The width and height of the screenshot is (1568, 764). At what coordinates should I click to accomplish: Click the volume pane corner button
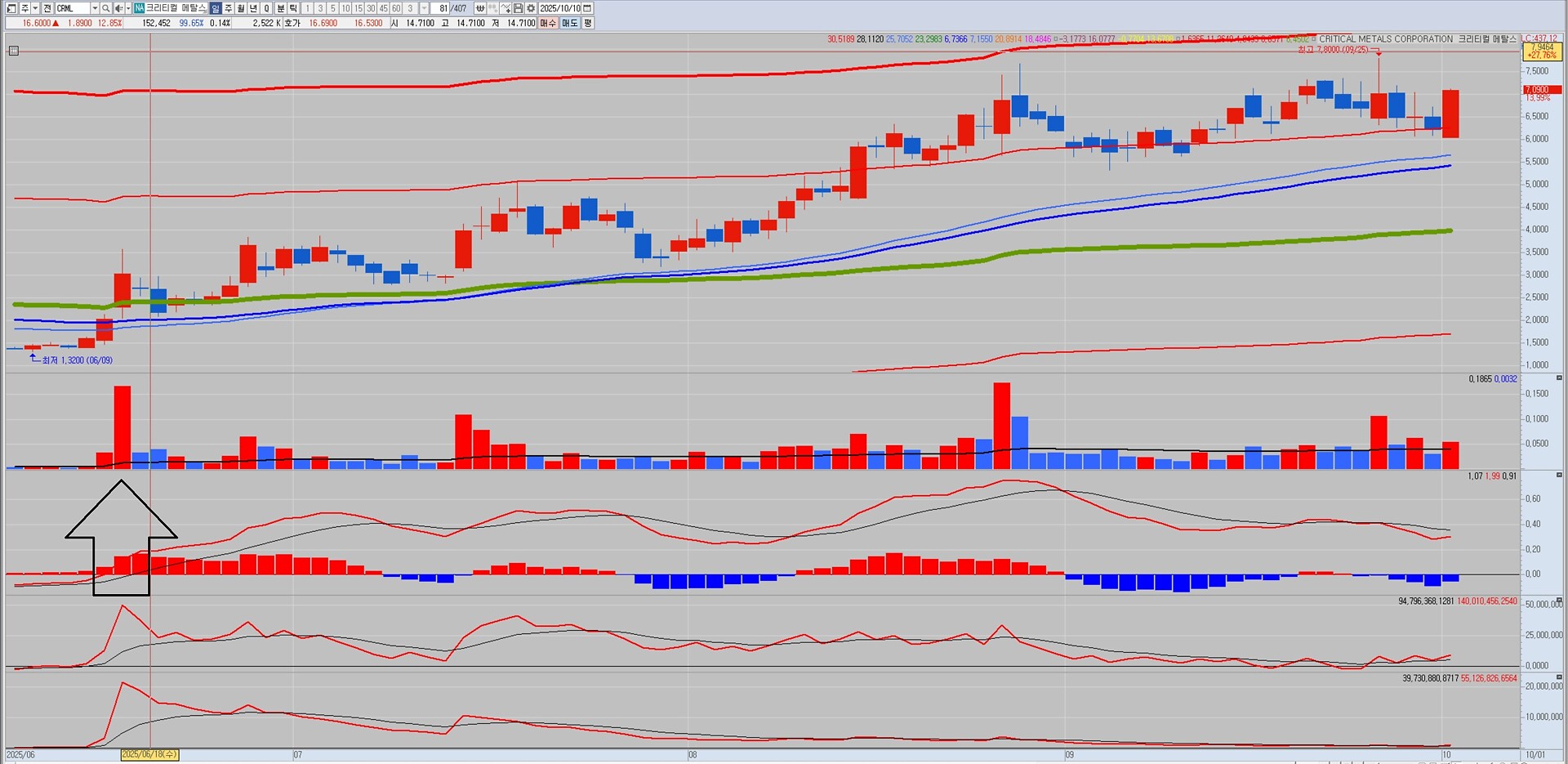[1559, 379]
